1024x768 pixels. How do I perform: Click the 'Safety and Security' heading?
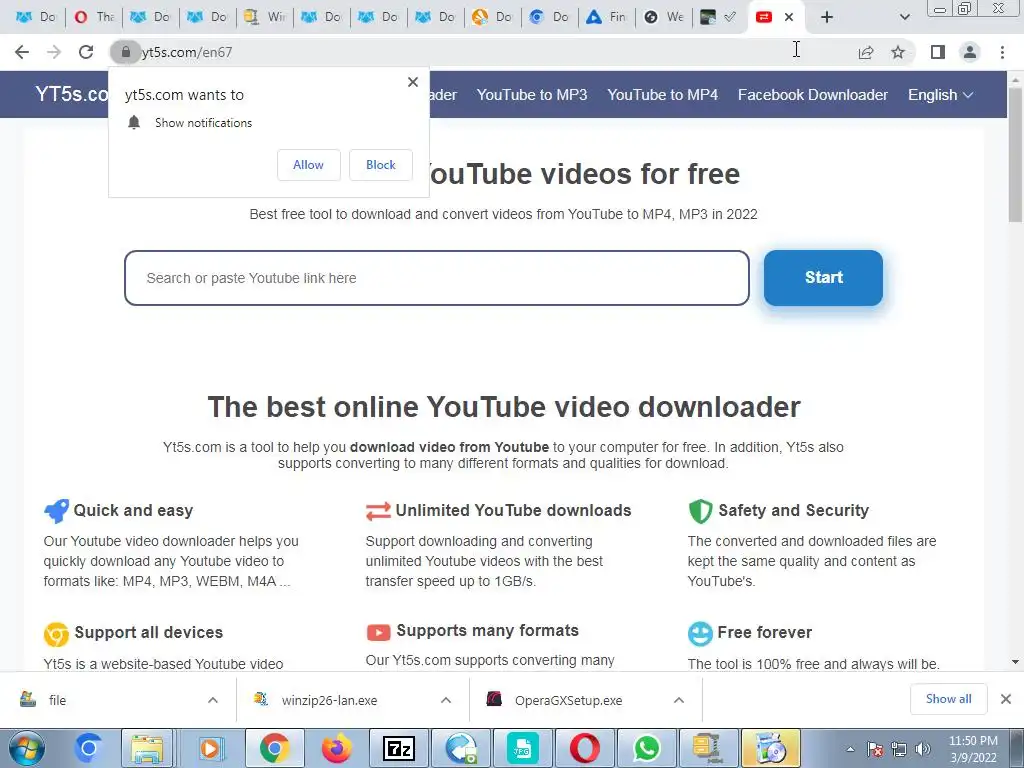(793, 510)
